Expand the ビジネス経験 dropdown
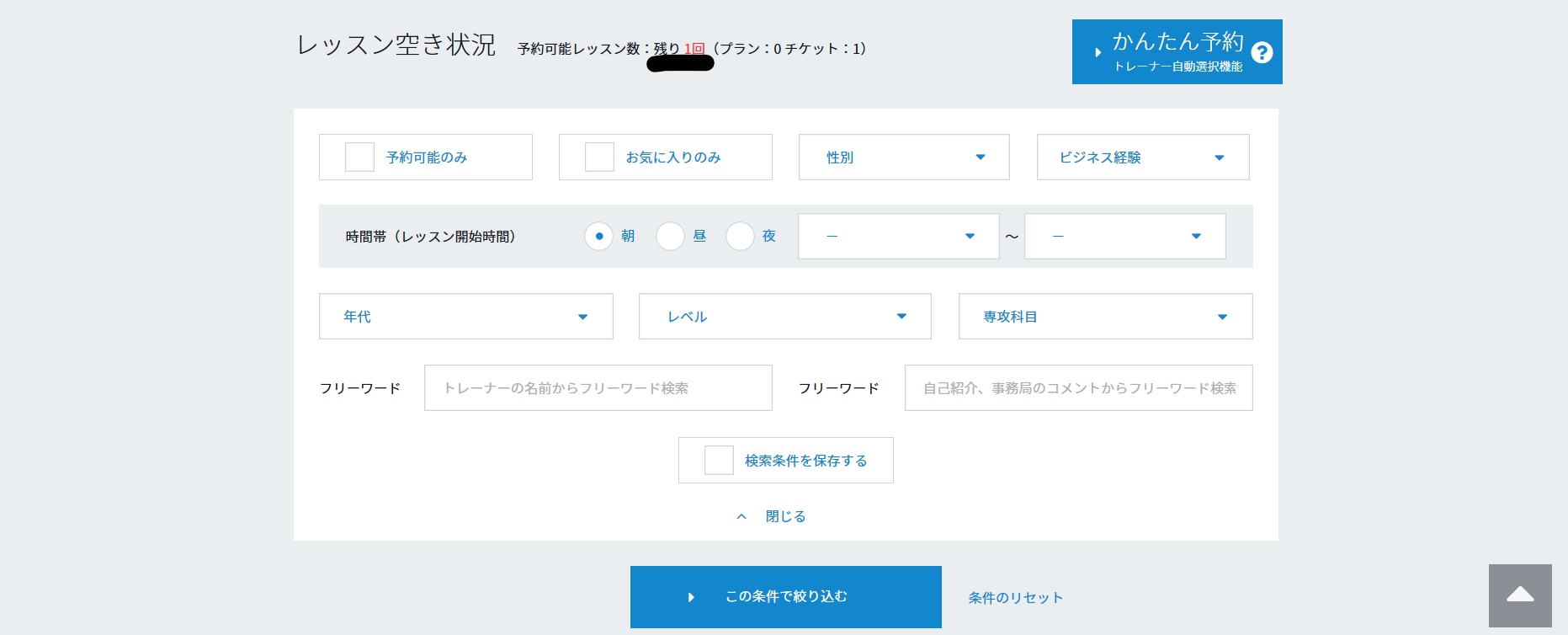The height and width of the screenshot is (635, 1568). [1142, 157]
